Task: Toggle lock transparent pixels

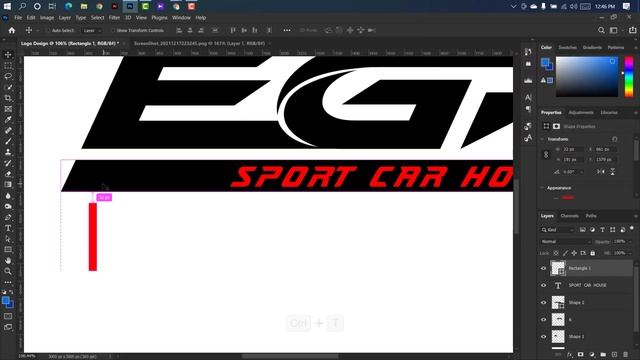Action: point(556,253)
